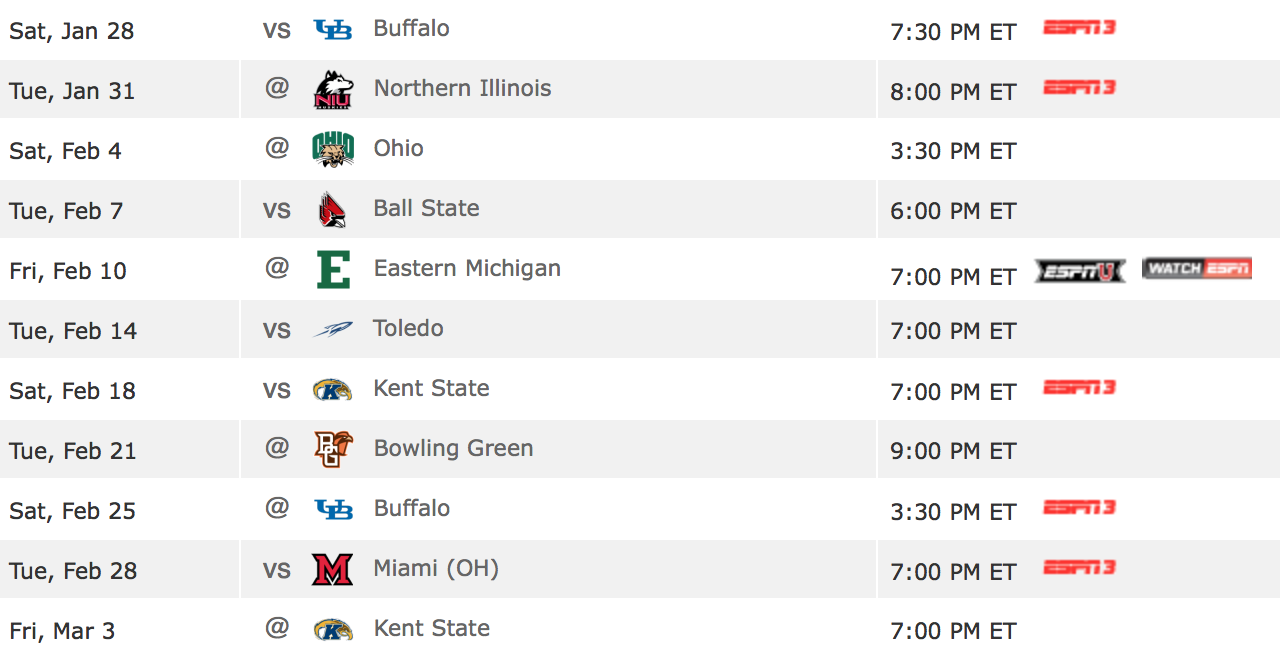1280x660 pixels.
Task: Open the WatchESPN badge on Feb 10
Action: coord(1197,268)
